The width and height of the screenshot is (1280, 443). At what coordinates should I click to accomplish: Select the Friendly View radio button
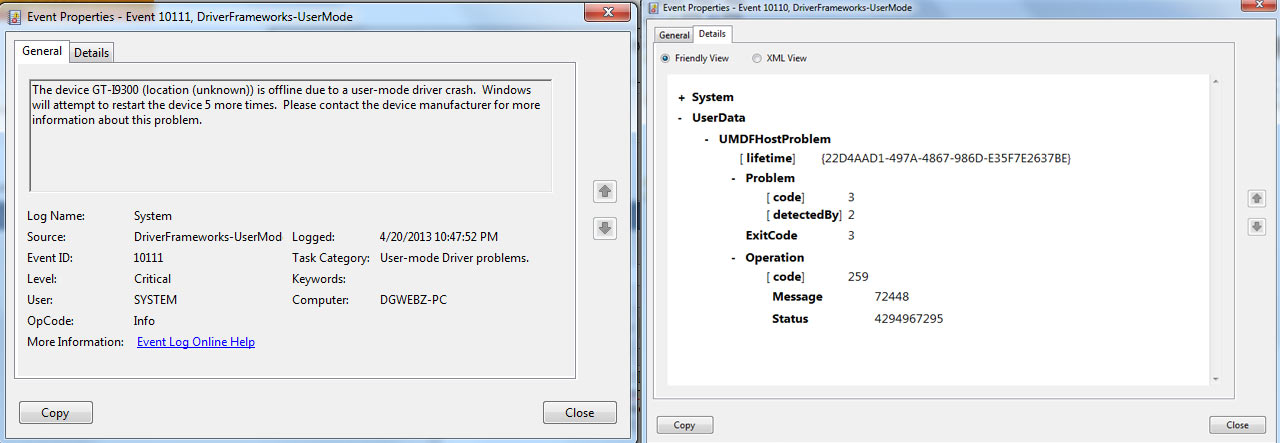(666, 58)
